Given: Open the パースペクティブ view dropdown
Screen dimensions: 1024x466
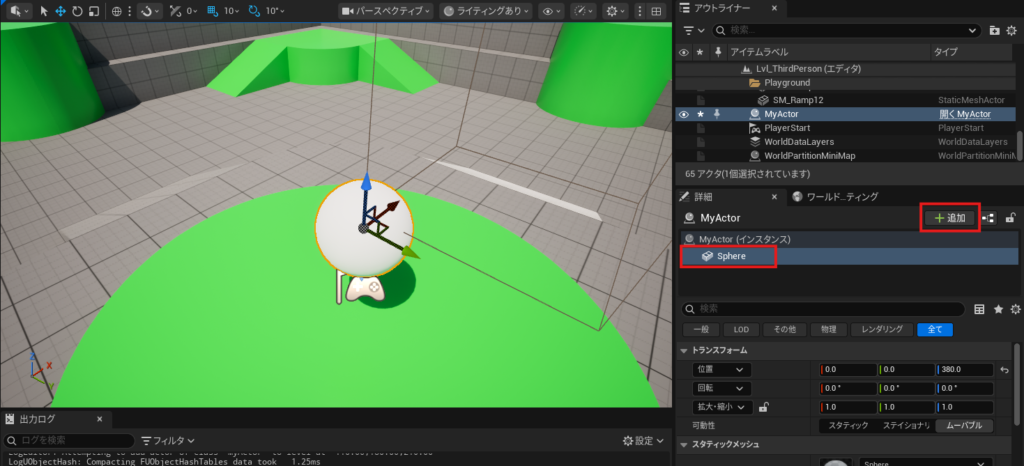Looking at the screenshot, I should (386, 11).
